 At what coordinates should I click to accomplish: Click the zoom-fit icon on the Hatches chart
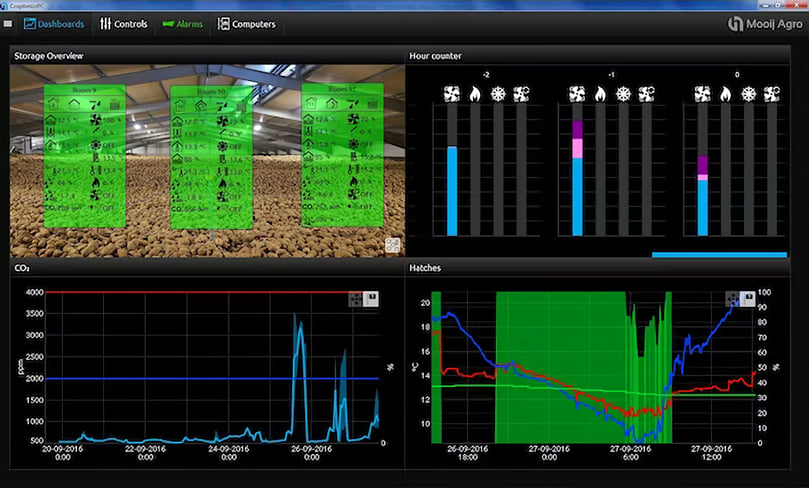(x=733, y=299)
